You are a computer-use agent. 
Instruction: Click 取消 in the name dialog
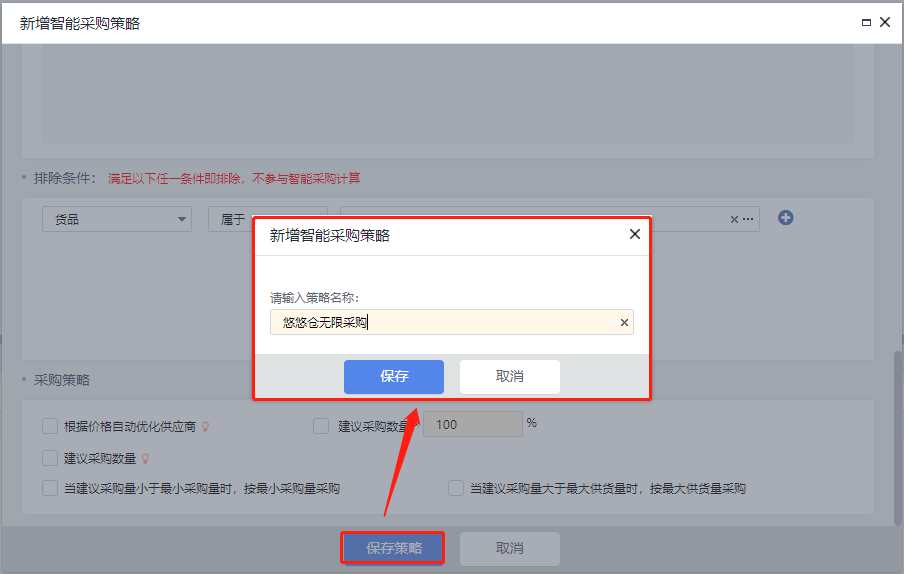pyautogui.click(x=509, y=377)
